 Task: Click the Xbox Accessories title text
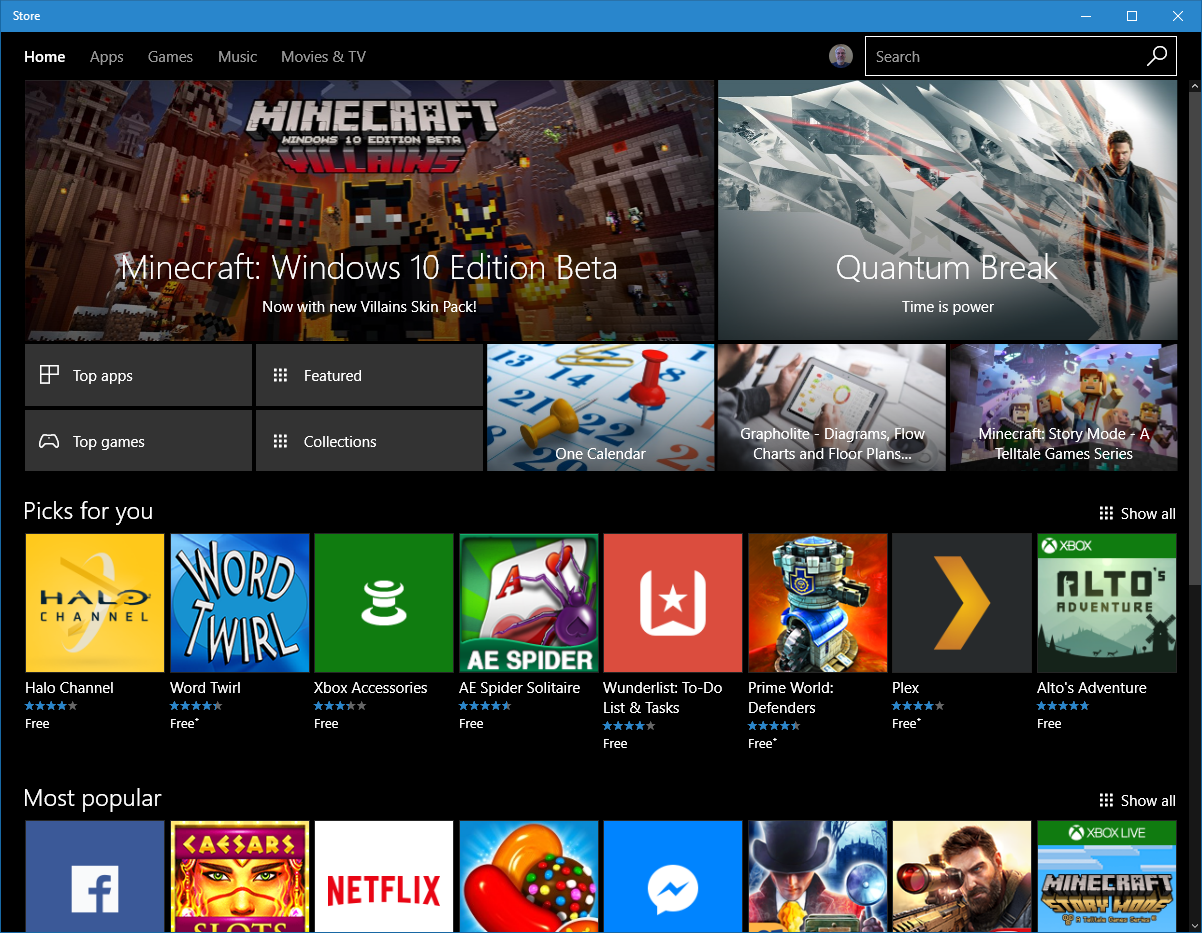click(x=371, y=688)
